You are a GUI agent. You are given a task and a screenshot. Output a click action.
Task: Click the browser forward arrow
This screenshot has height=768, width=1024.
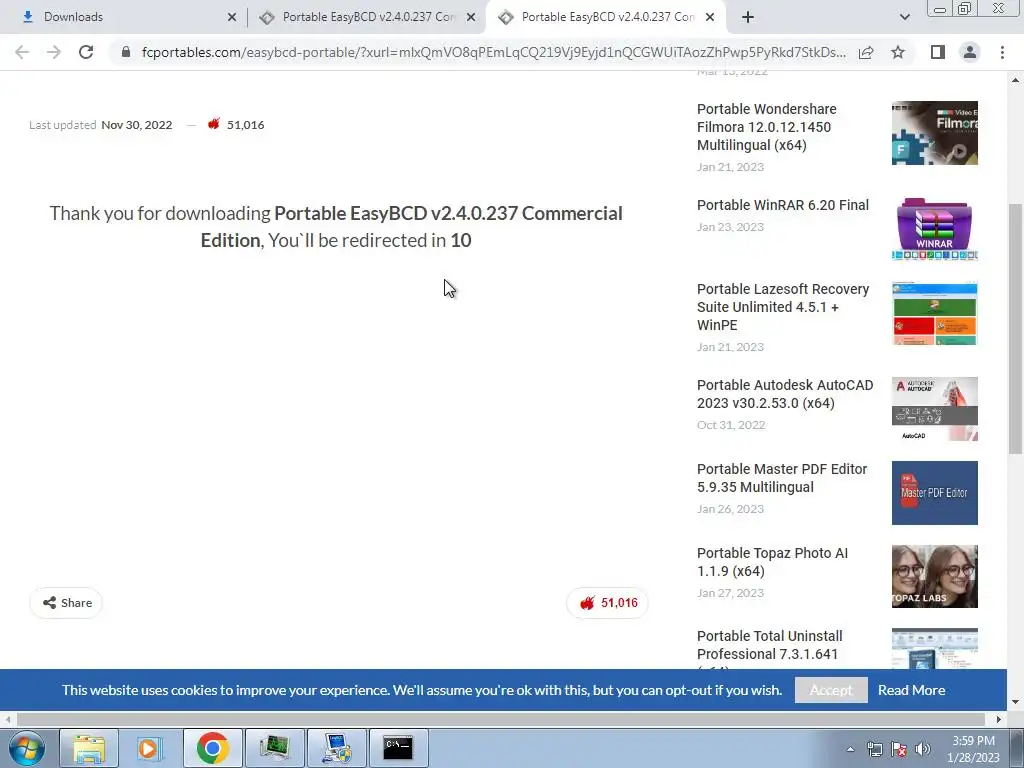pyautogui.click(x=54, y=52)
